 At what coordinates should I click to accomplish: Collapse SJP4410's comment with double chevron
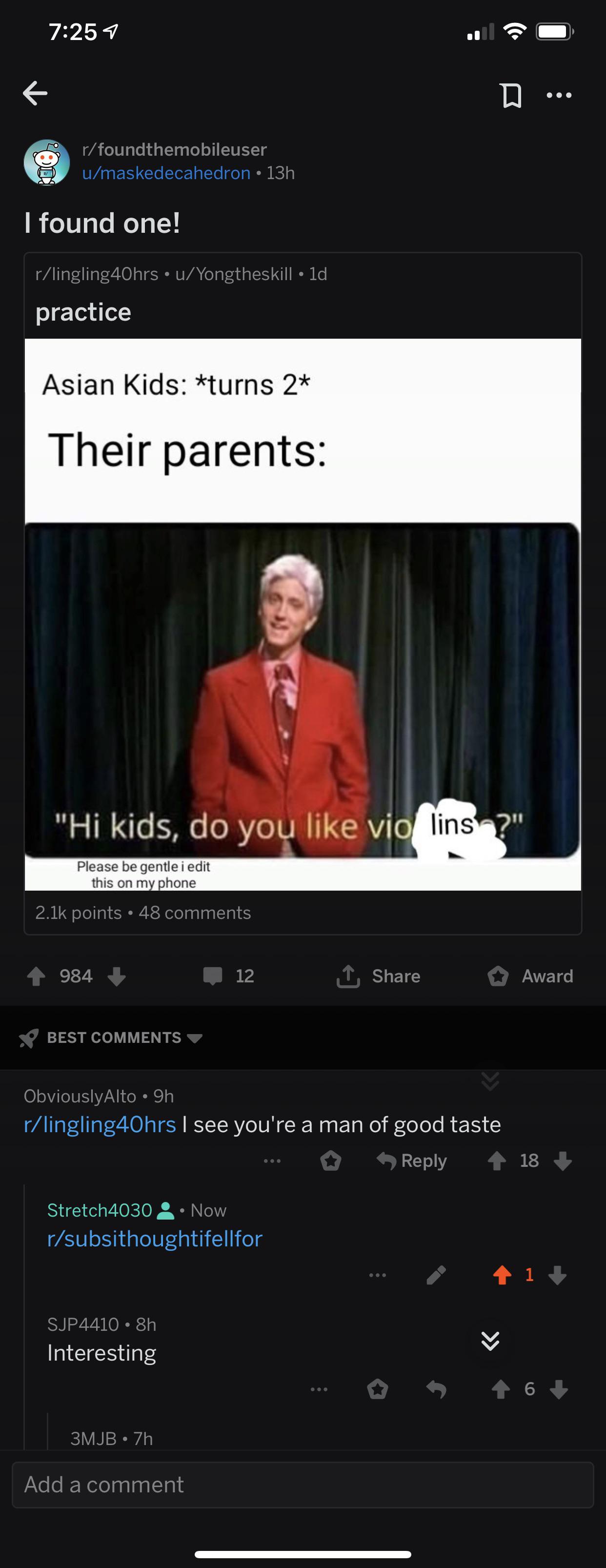(x=490, y=1341)
